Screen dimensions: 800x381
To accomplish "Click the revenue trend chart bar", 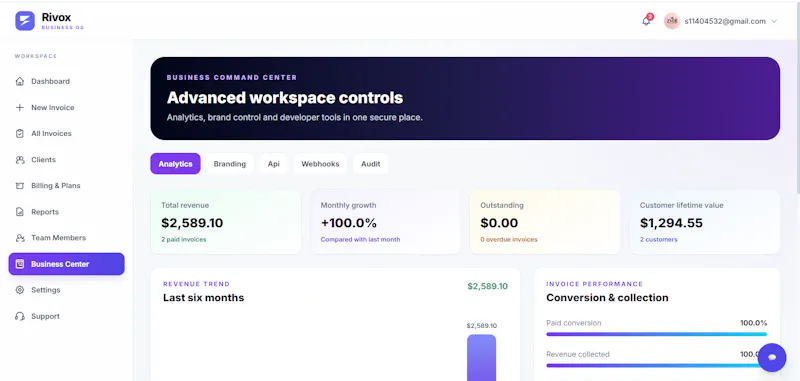I will (x=481, y=358).
